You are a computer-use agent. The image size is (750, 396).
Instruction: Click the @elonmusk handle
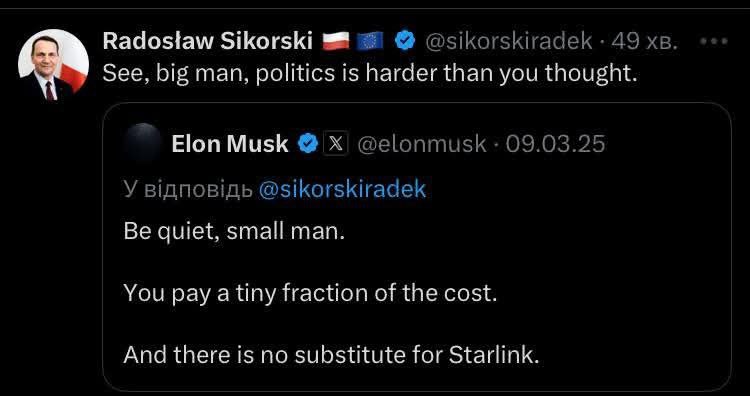point(422,144)
